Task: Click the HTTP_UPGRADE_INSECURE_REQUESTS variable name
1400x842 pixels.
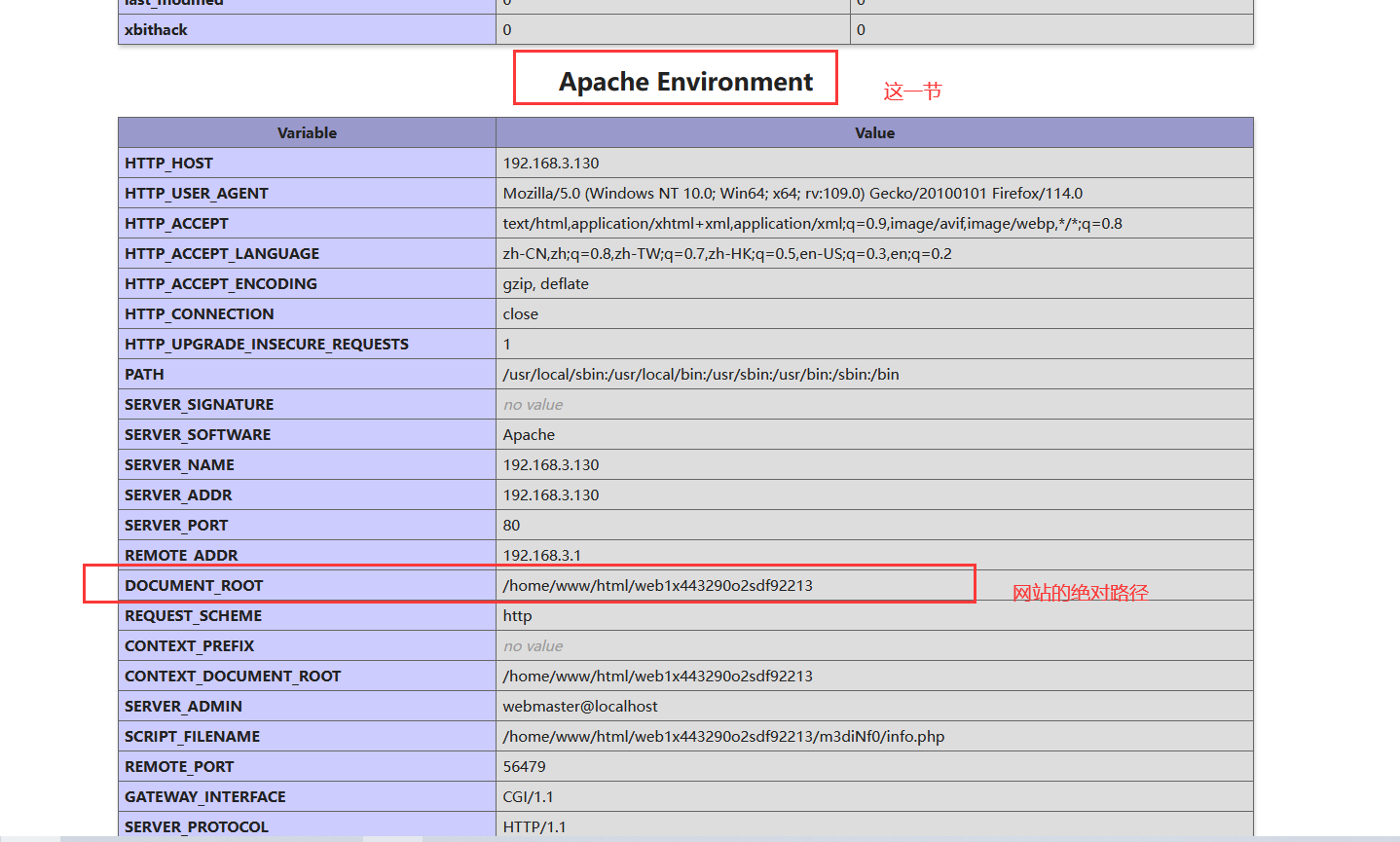Action: coord(267,344)
